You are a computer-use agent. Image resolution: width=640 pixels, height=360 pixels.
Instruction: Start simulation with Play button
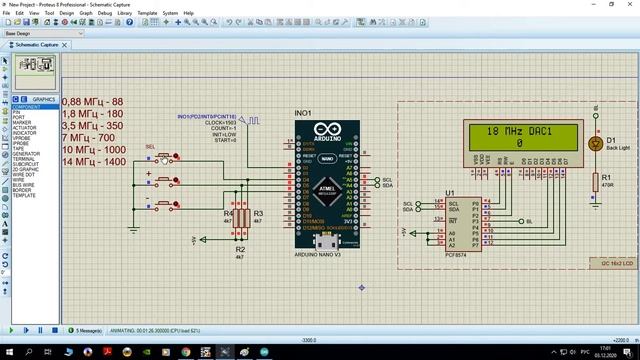coord(11,330)
